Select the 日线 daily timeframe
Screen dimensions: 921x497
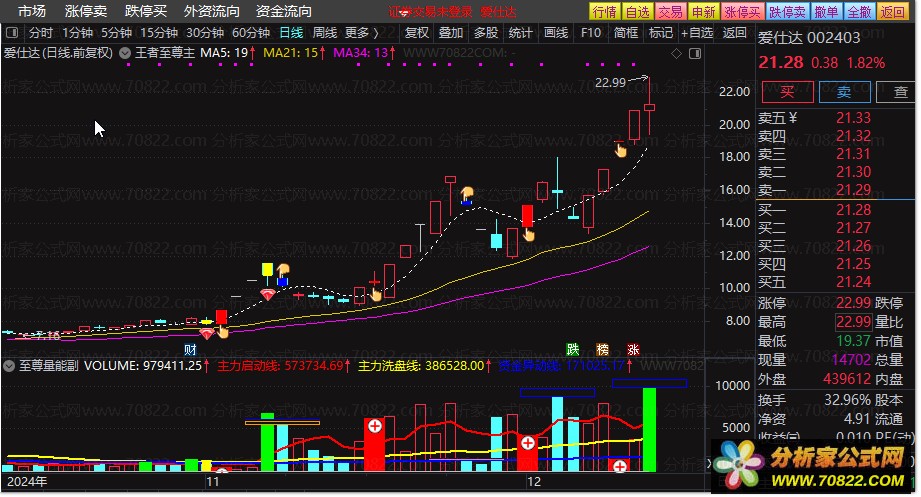pyautogui.click(x=291, y=33)
